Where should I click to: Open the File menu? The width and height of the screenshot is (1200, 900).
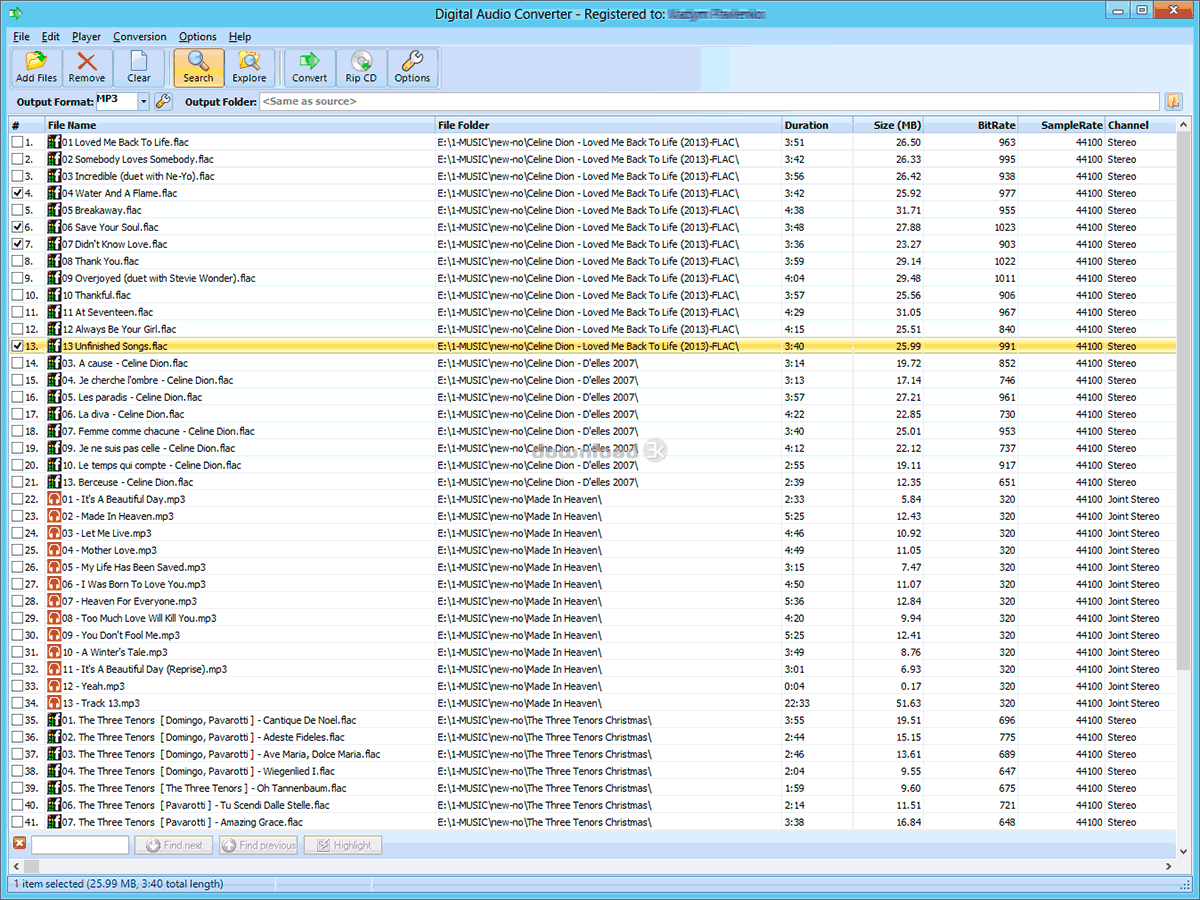(x=21, y=37)
